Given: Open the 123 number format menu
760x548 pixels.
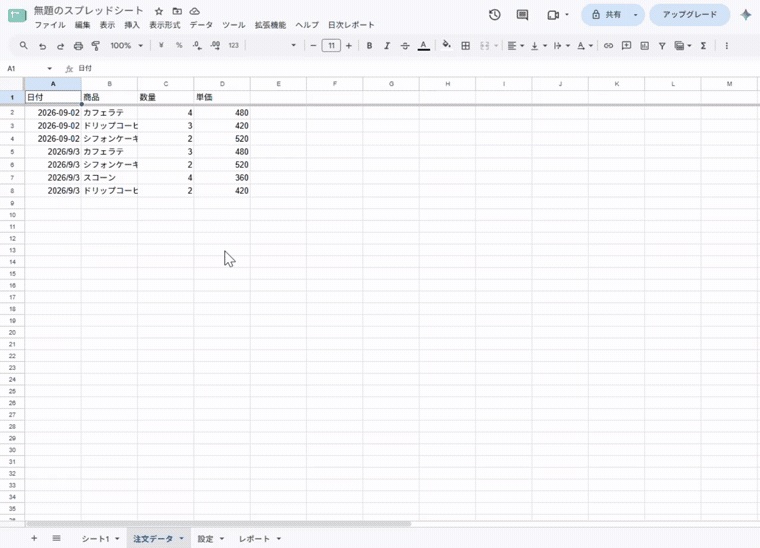Looking at the screenshot, I should pos(234,46).
